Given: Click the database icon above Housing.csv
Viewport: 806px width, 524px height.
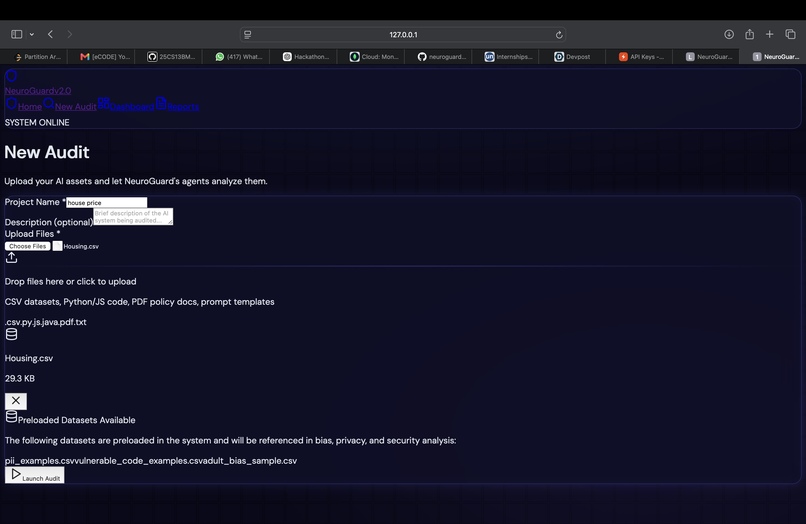Looking at the screenshot, I should [11, 334].
